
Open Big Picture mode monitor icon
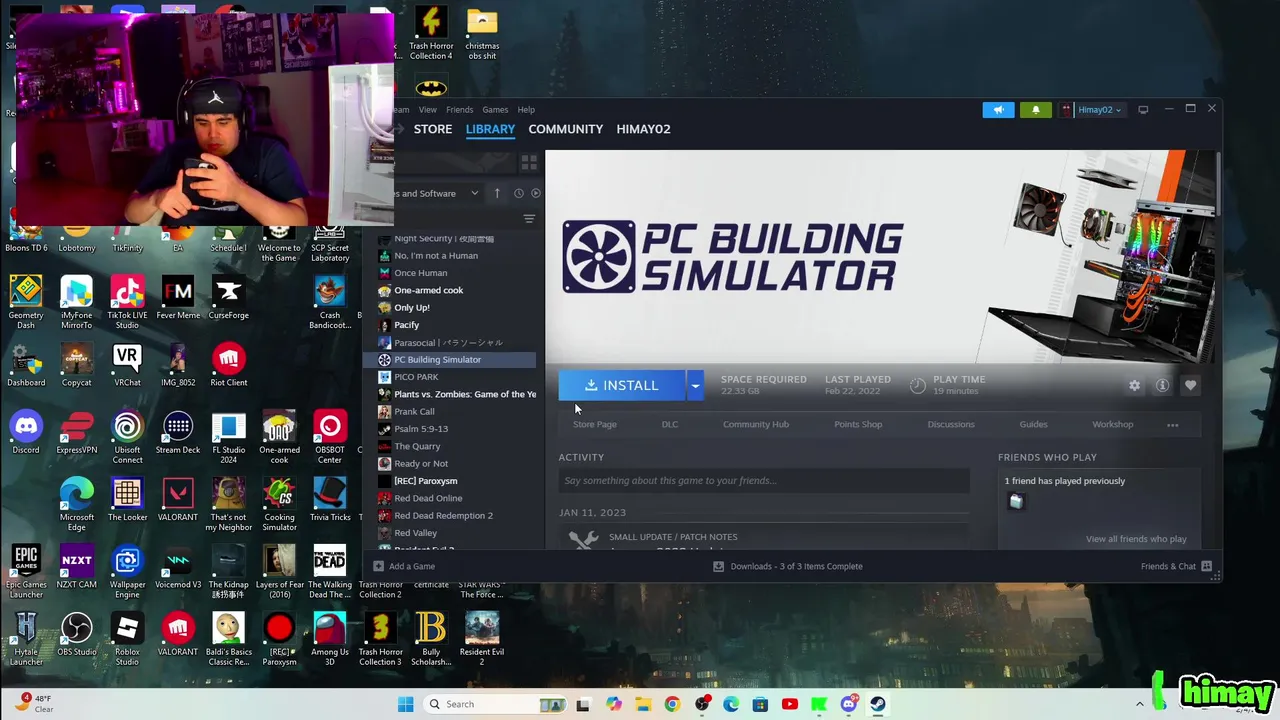tap(1143, 110)
